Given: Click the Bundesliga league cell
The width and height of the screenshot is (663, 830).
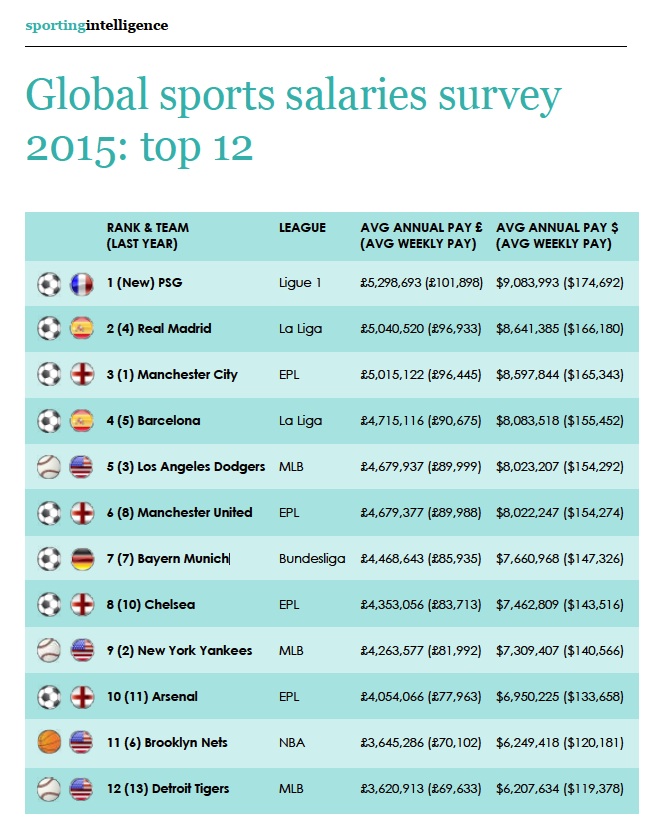Looking at the screenshot, I should point(312,559).
